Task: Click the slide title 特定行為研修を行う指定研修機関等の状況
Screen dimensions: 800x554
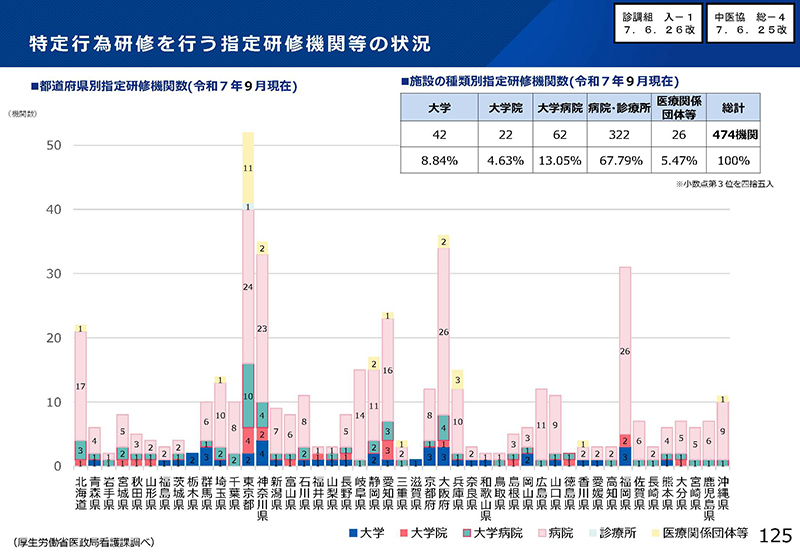Action: pos(230,44)
